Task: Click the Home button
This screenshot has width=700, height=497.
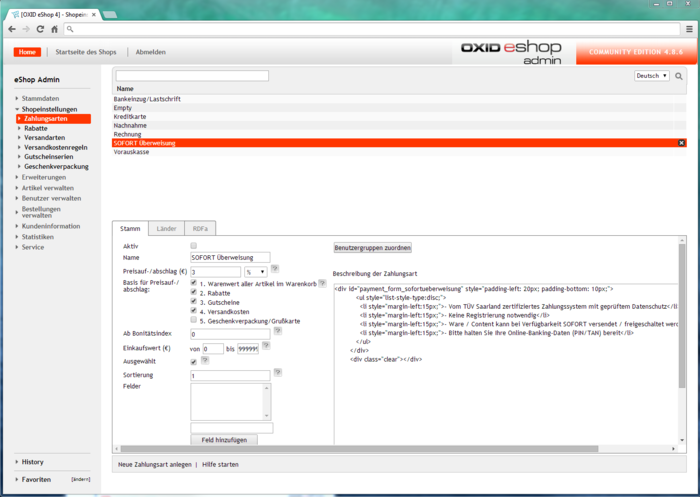Action: (x=27, y=52)
